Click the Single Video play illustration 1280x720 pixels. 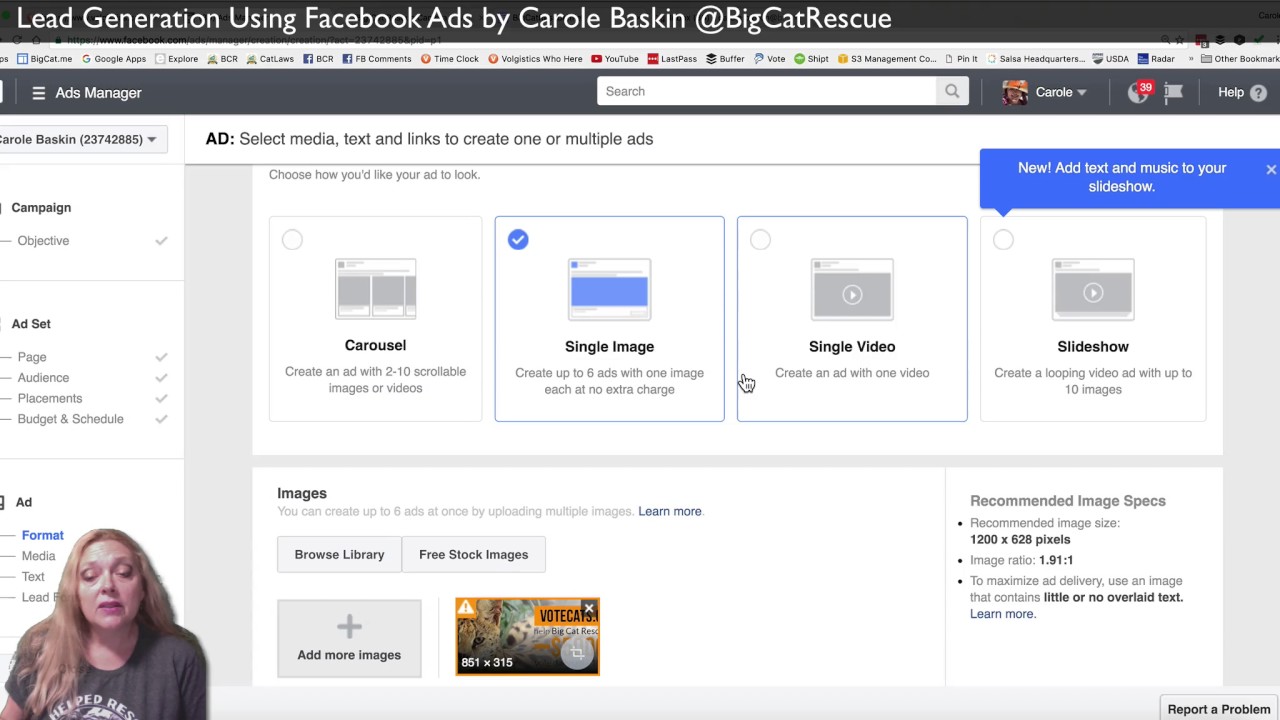point(852,290)
